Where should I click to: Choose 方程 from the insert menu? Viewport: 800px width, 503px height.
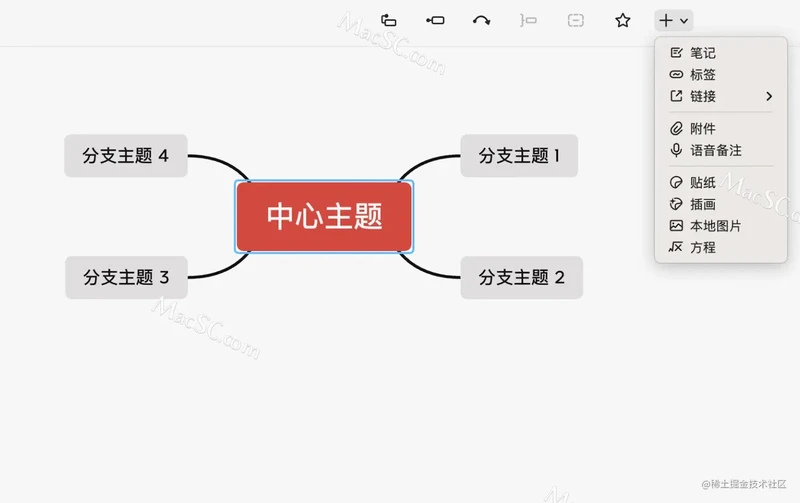coord(720,247)
